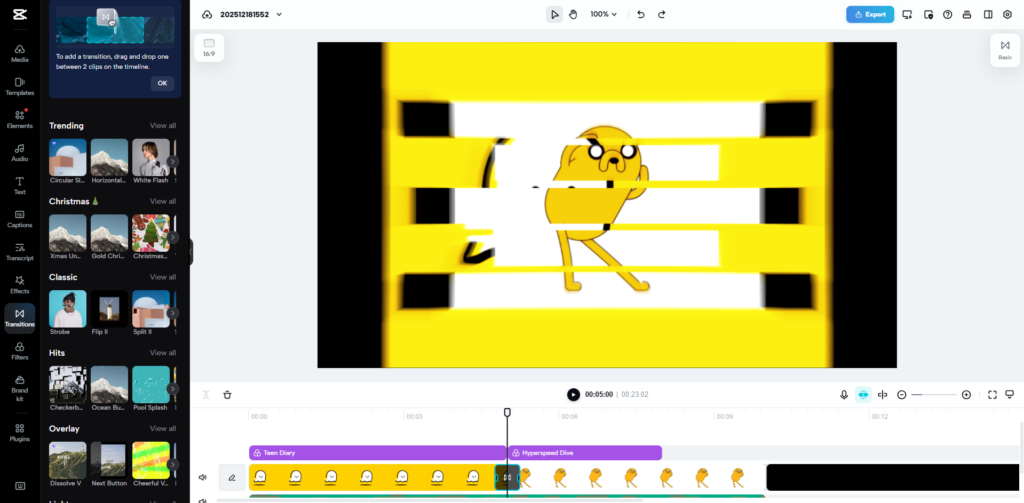Mute the main video track
Screen dimensions: 1024x503
[x=203, y=478]
